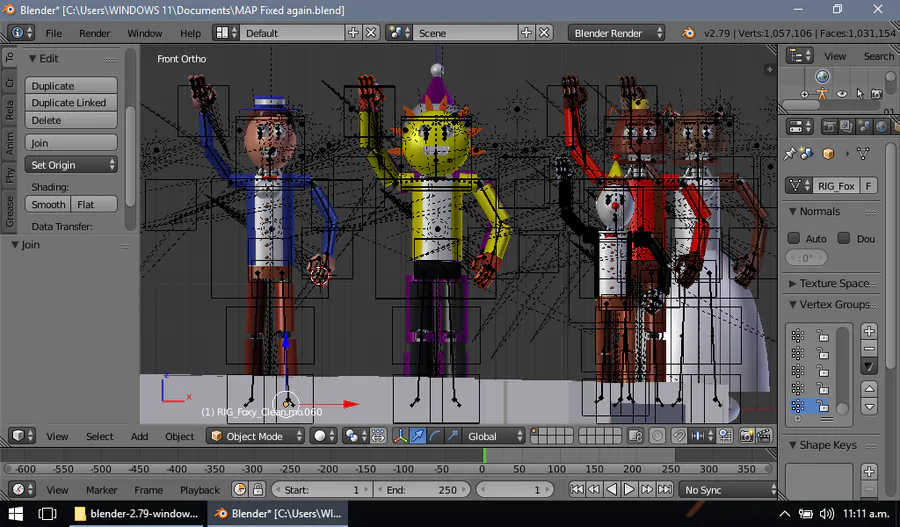
Task: Enable Auto Smooth checkbox
Action: point(794,238)
